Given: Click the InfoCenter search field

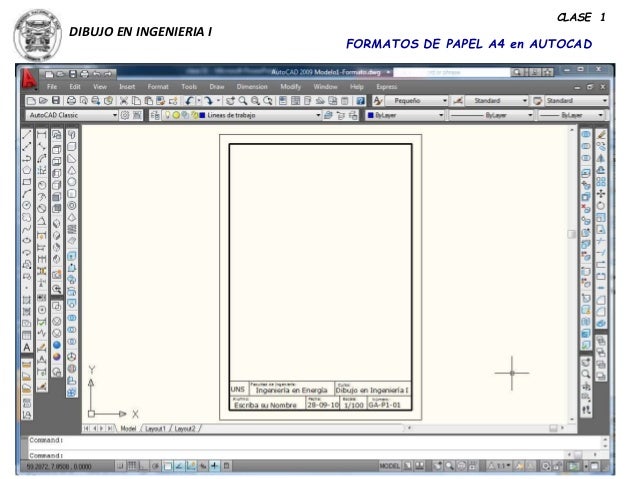Looking at the screenshot, I should pos(451,72).
